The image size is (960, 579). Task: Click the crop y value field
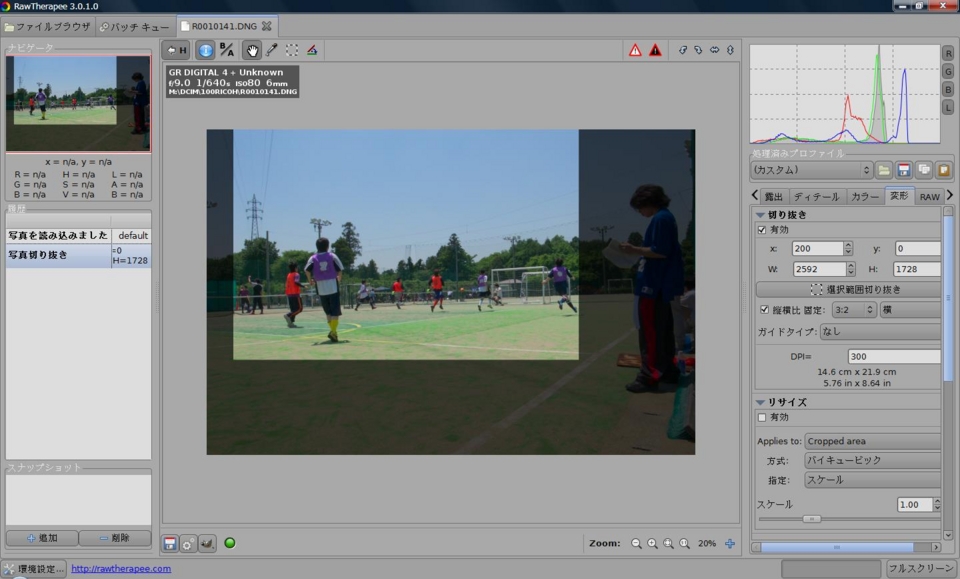coord(917,248)
